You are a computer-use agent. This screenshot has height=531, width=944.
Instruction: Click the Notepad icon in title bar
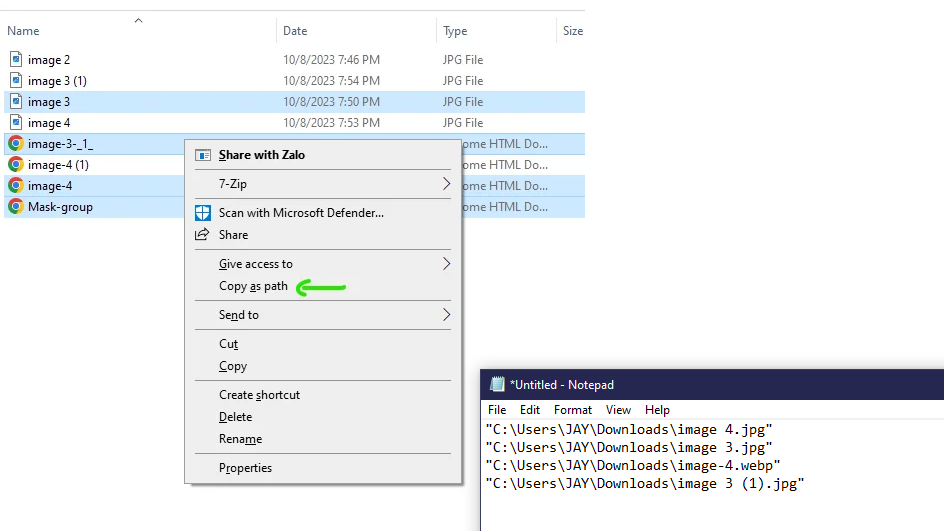pos(497,384)
